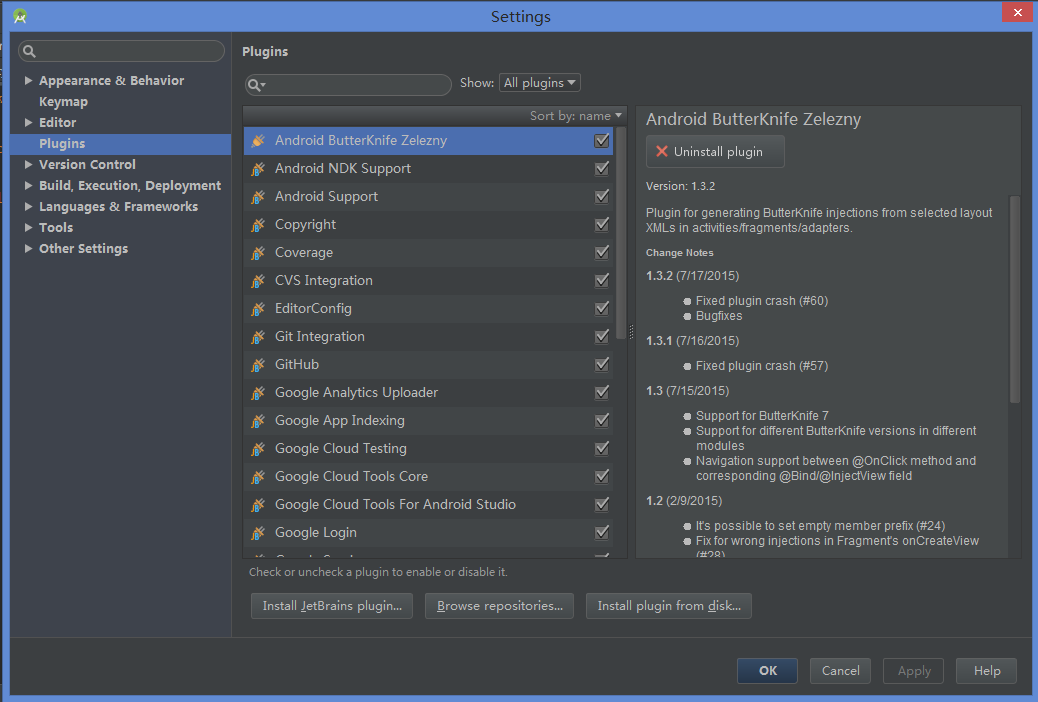This screenshot has height=702, width=1038.
Task: Click the GitHub plugin icon
Action: pos(258,365)
